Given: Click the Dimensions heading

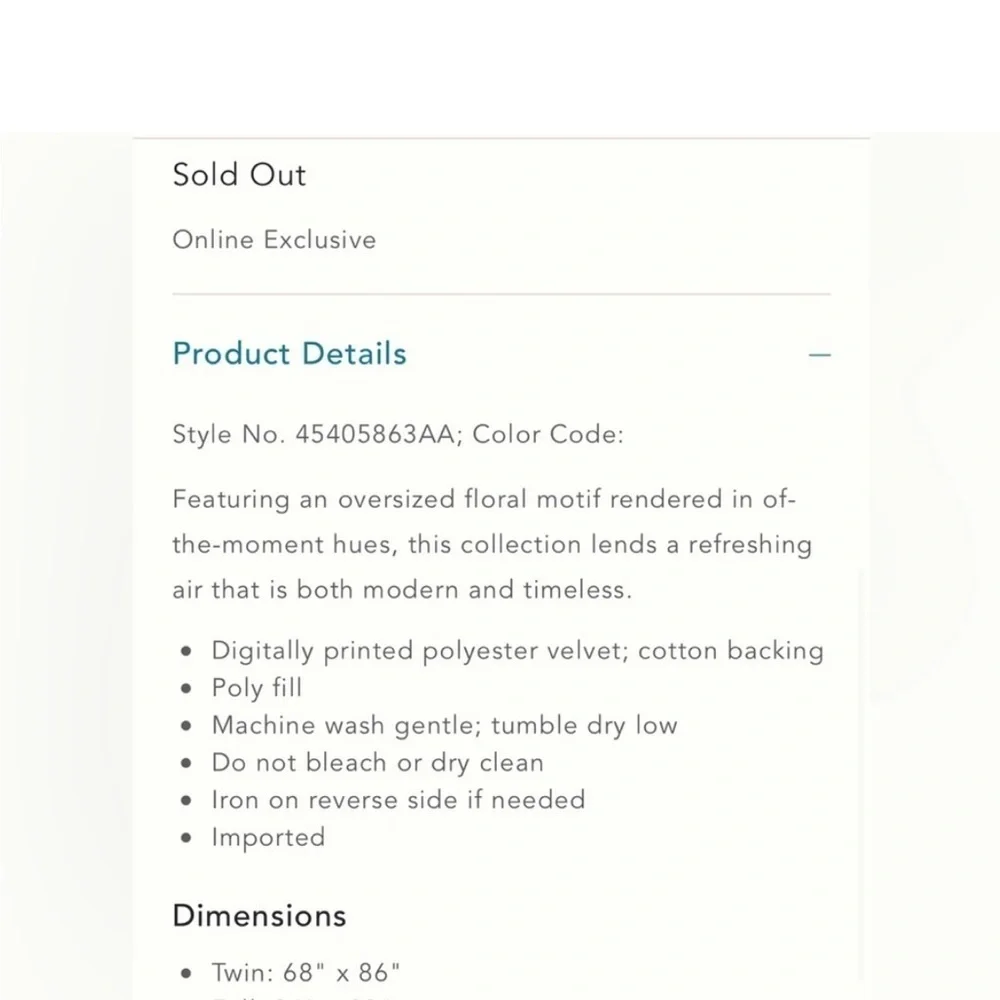Looking at the screenshot, I should point(260,916).
